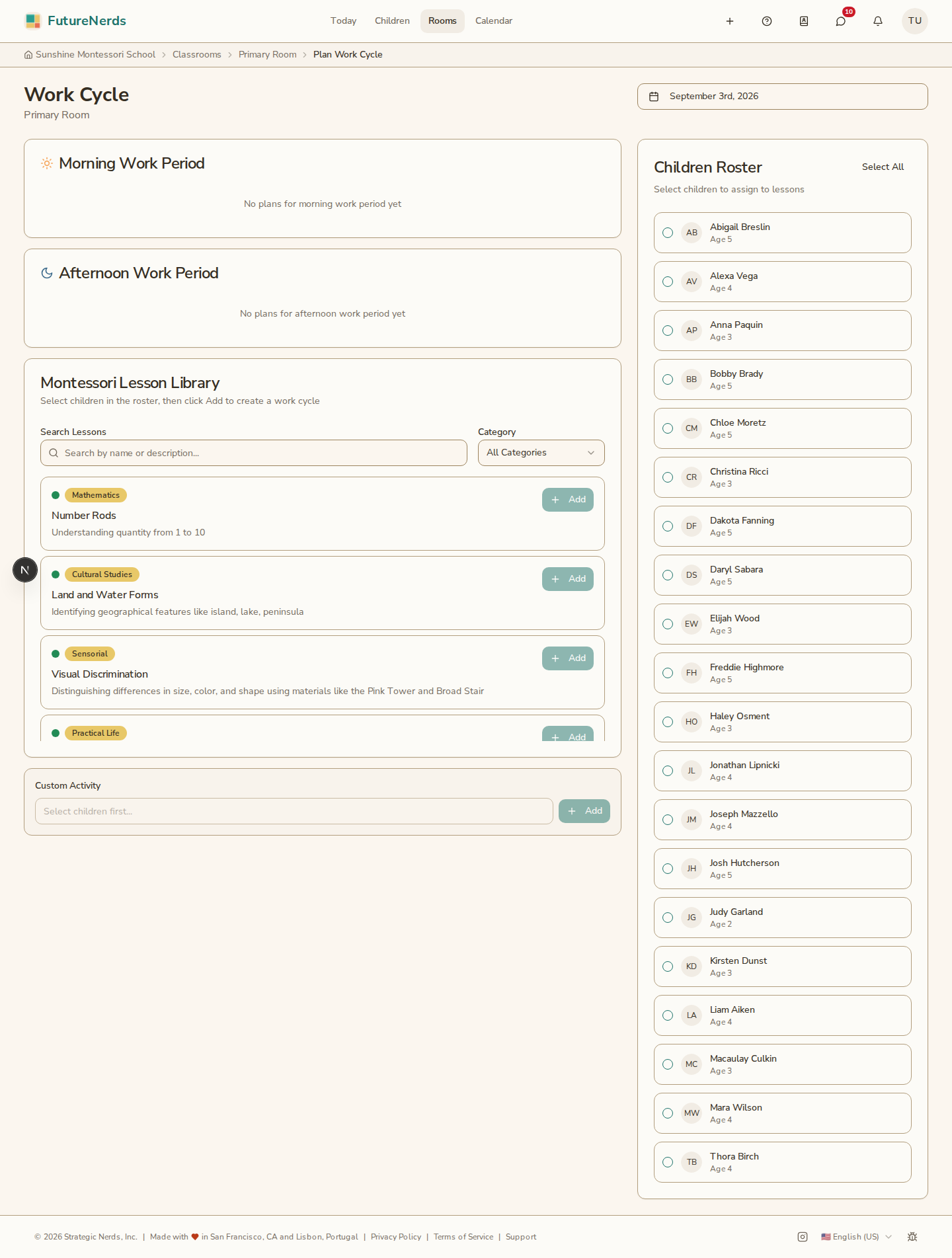Go to the Rooms tab

[x=442, y=21]
